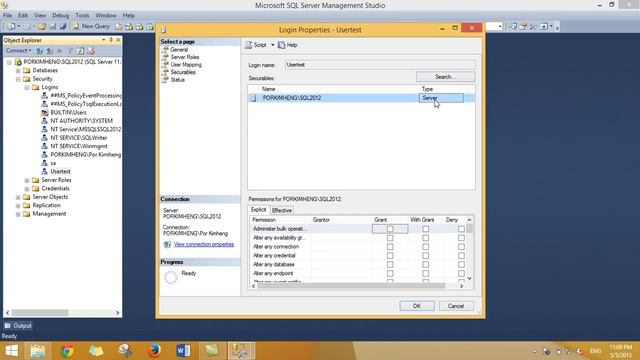The image size is (640, 360).
Task: Check Grant for Alter any availability group
Action: coord(390,238)
